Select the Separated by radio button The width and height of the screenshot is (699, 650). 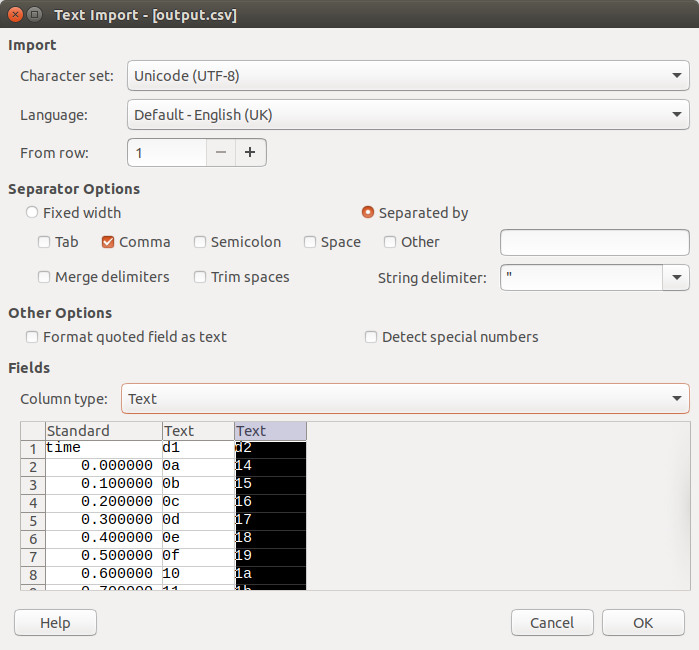point(368,212)
